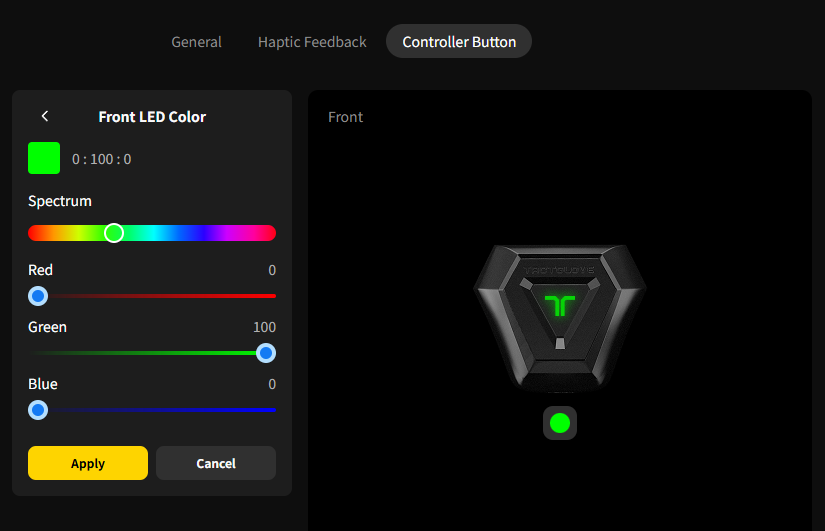Go back using the left chevron arrow
The image size is (825, 531).
[x=45, y=116]
